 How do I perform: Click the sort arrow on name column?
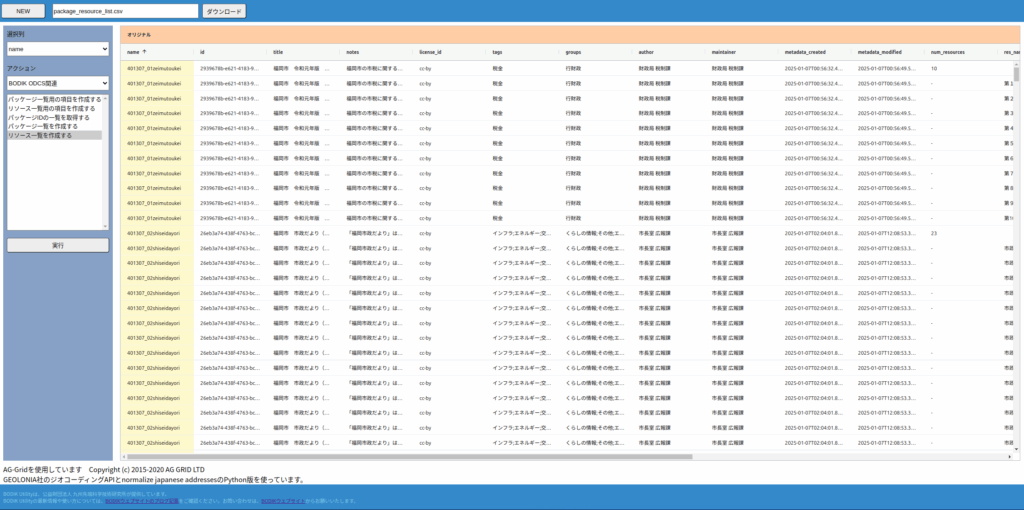(x=145, y=51)
